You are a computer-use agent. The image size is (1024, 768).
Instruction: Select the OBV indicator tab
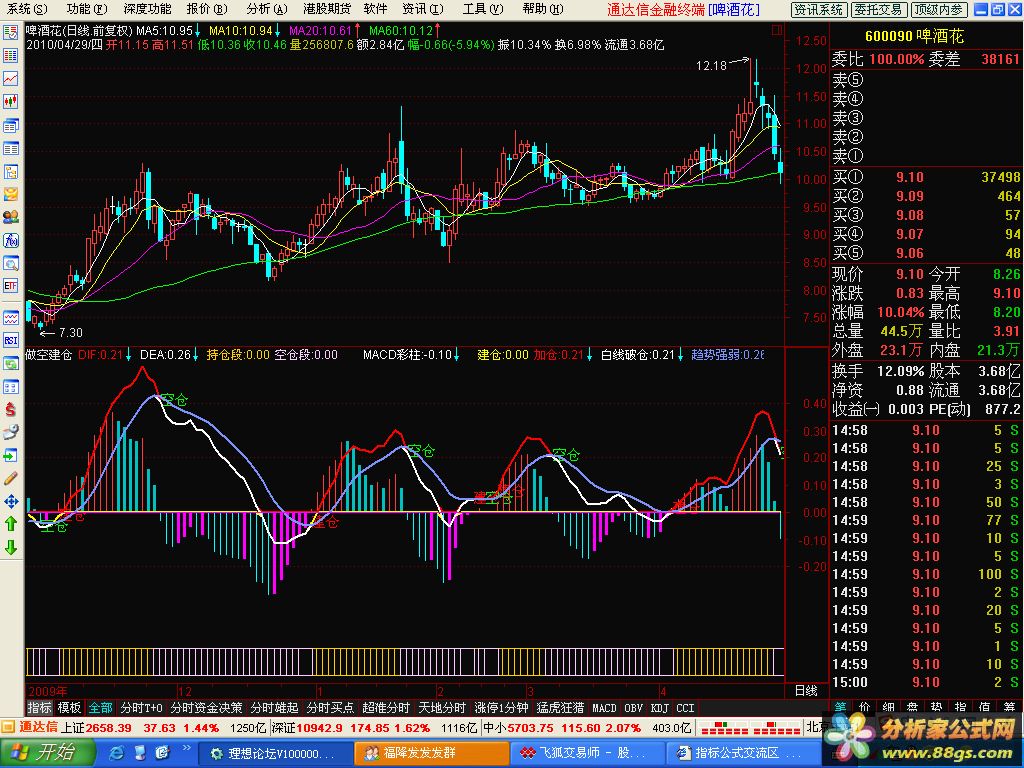point(633,708)
